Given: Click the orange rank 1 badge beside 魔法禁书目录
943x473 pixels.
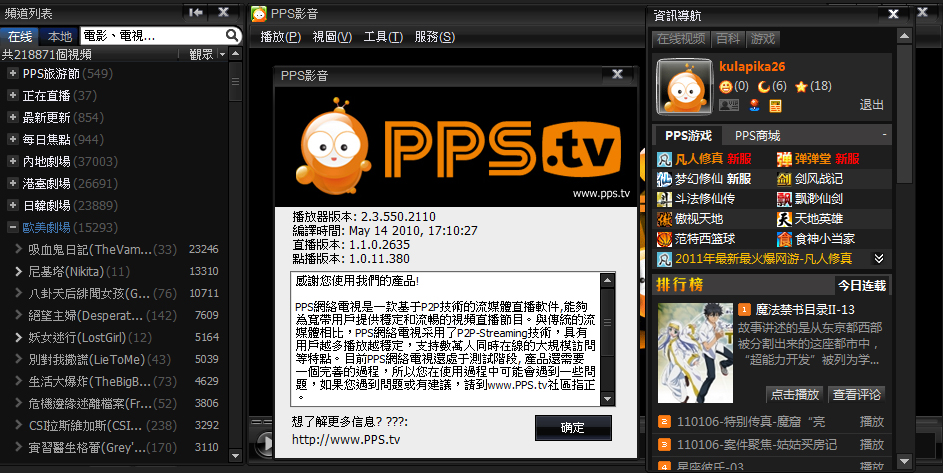Looking at the screenshot, I should point(745,309).
